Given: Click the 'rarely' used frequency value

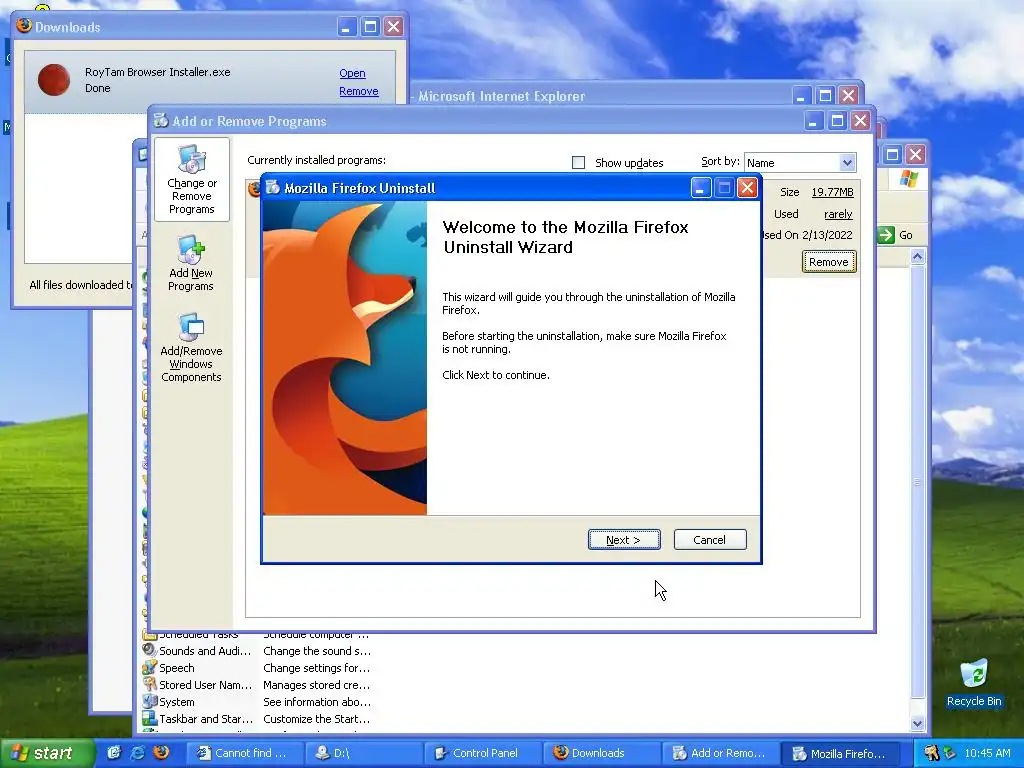Looking at the screenshot, I should pyautogui.click(x=838, y=214).
